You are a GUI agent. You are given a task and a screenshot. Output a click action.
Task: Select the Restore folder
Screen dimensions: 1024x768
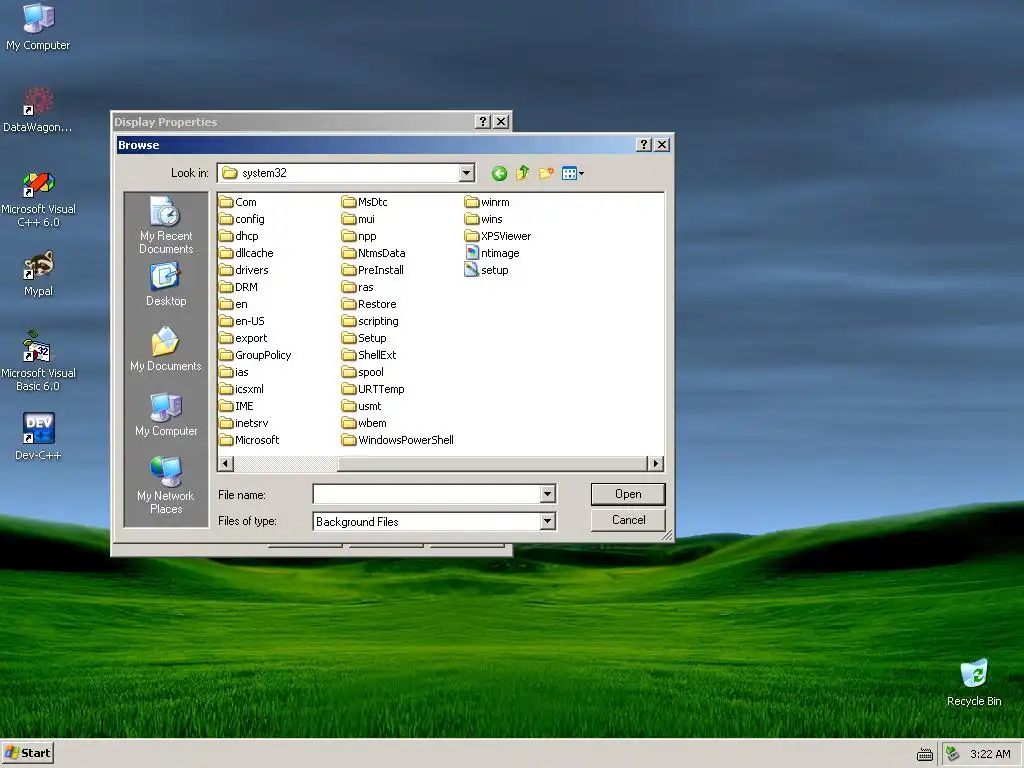369,304
